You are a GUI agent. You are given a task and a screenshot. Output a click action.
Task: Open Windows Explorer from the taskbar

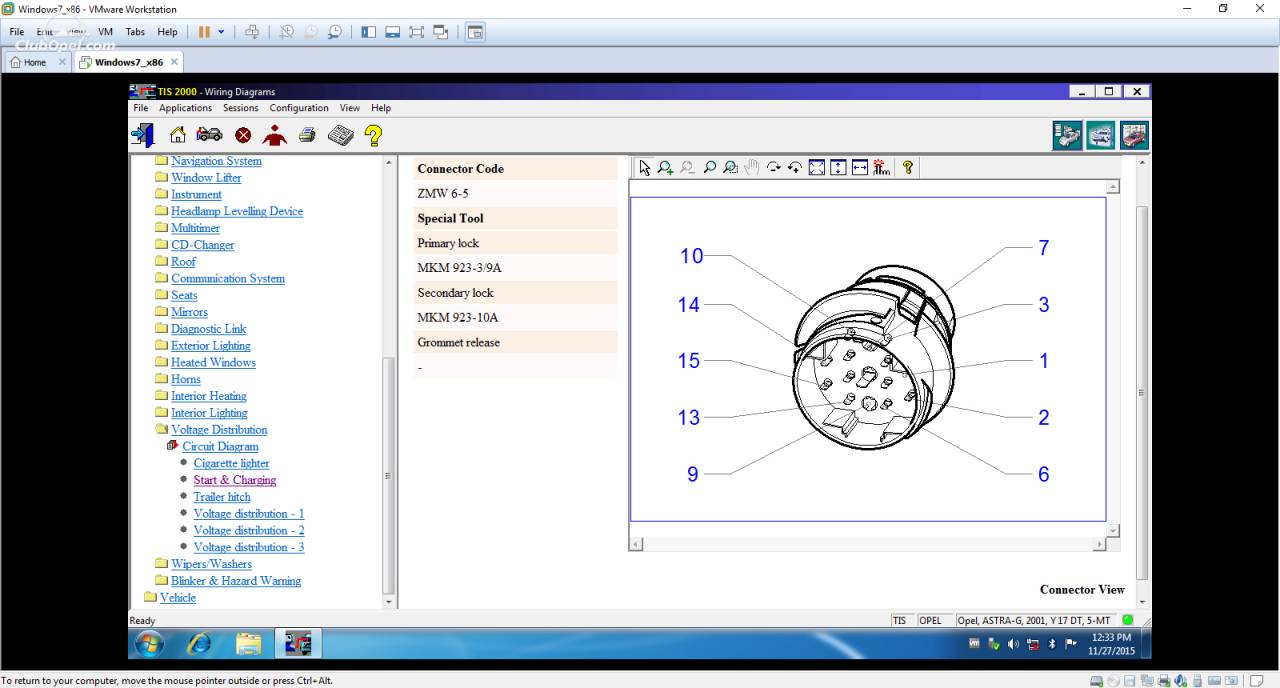[249, 644]
